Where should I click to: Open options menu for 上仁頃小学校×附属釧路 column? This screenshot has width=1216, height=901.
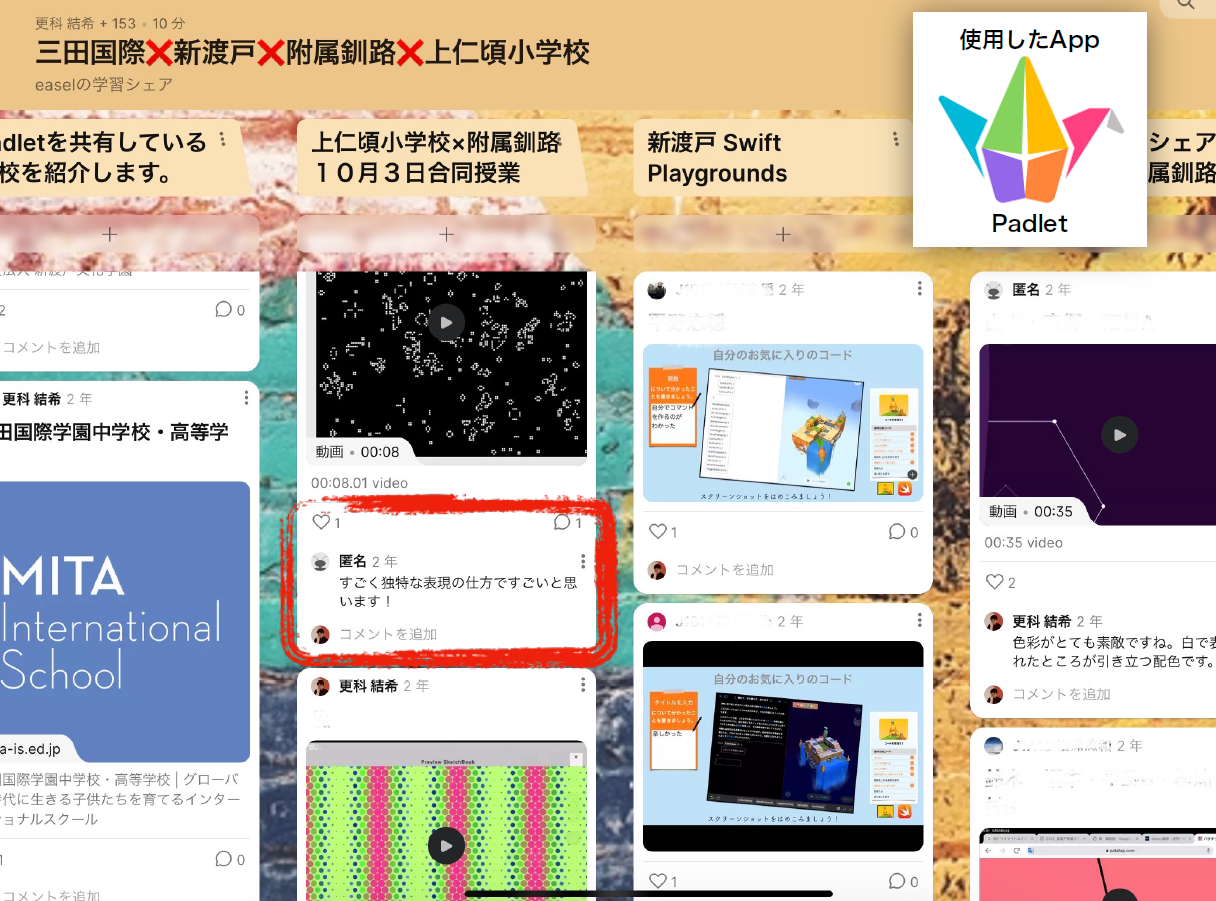tap(559, 138)
